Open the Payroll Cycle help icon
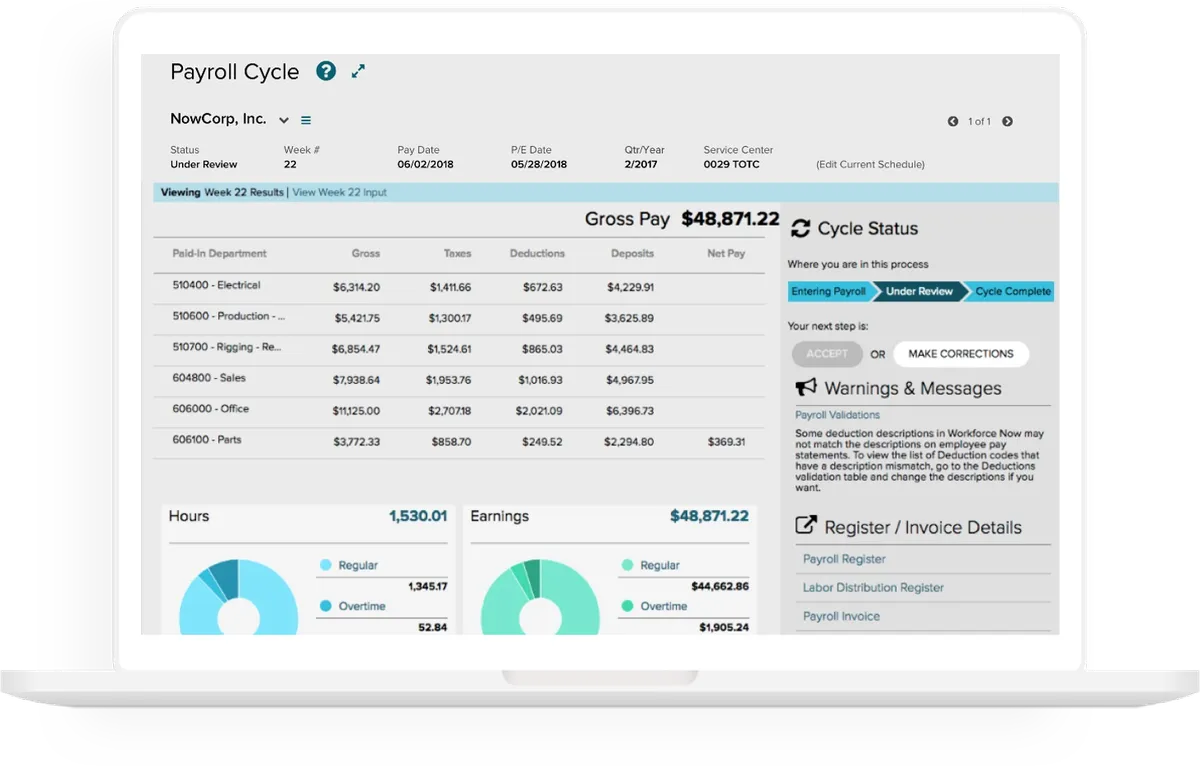This screenshot has width=1200, height=766. 326,71
